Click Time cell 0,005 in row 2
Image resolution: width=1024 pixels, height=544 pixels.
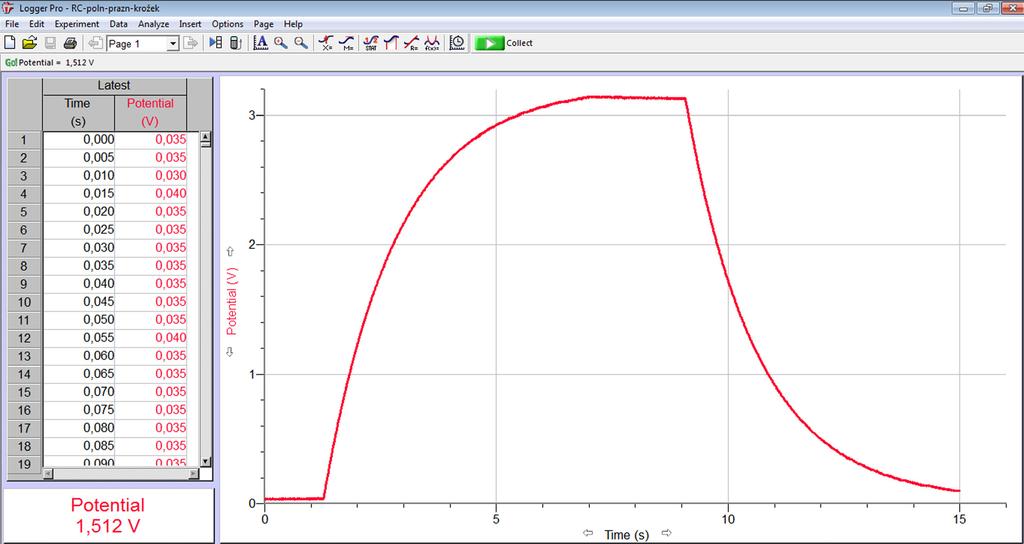pyautogui.click(x=79, y=157)
